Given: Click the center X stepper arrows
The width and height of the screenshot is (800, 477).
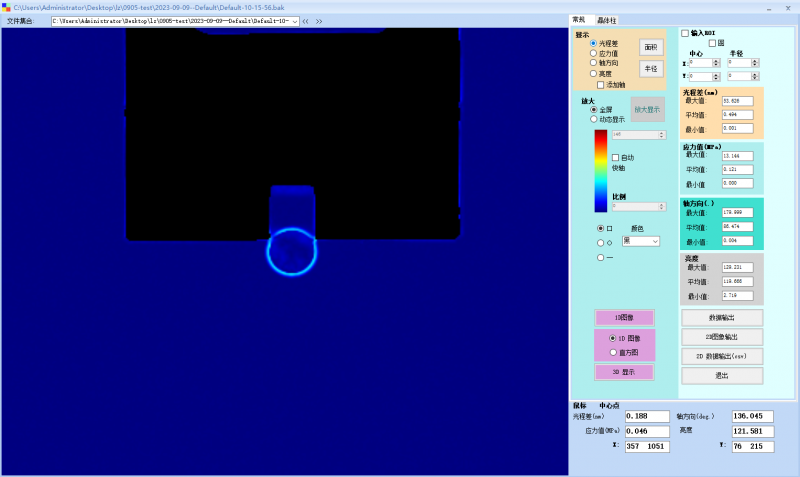Looking at the screenshot, I should pyautogui.click(x=716, y=63).
